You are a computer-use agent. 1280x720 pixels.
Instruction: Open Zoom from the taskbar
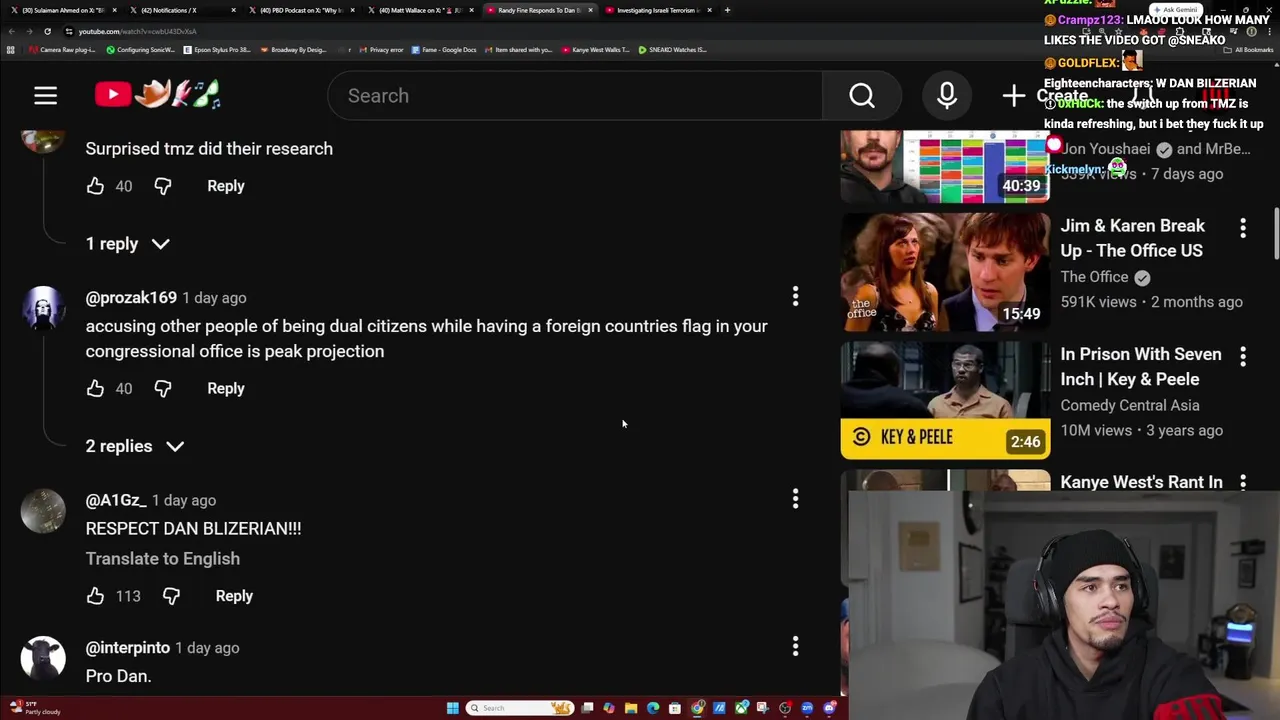point(807,708)
